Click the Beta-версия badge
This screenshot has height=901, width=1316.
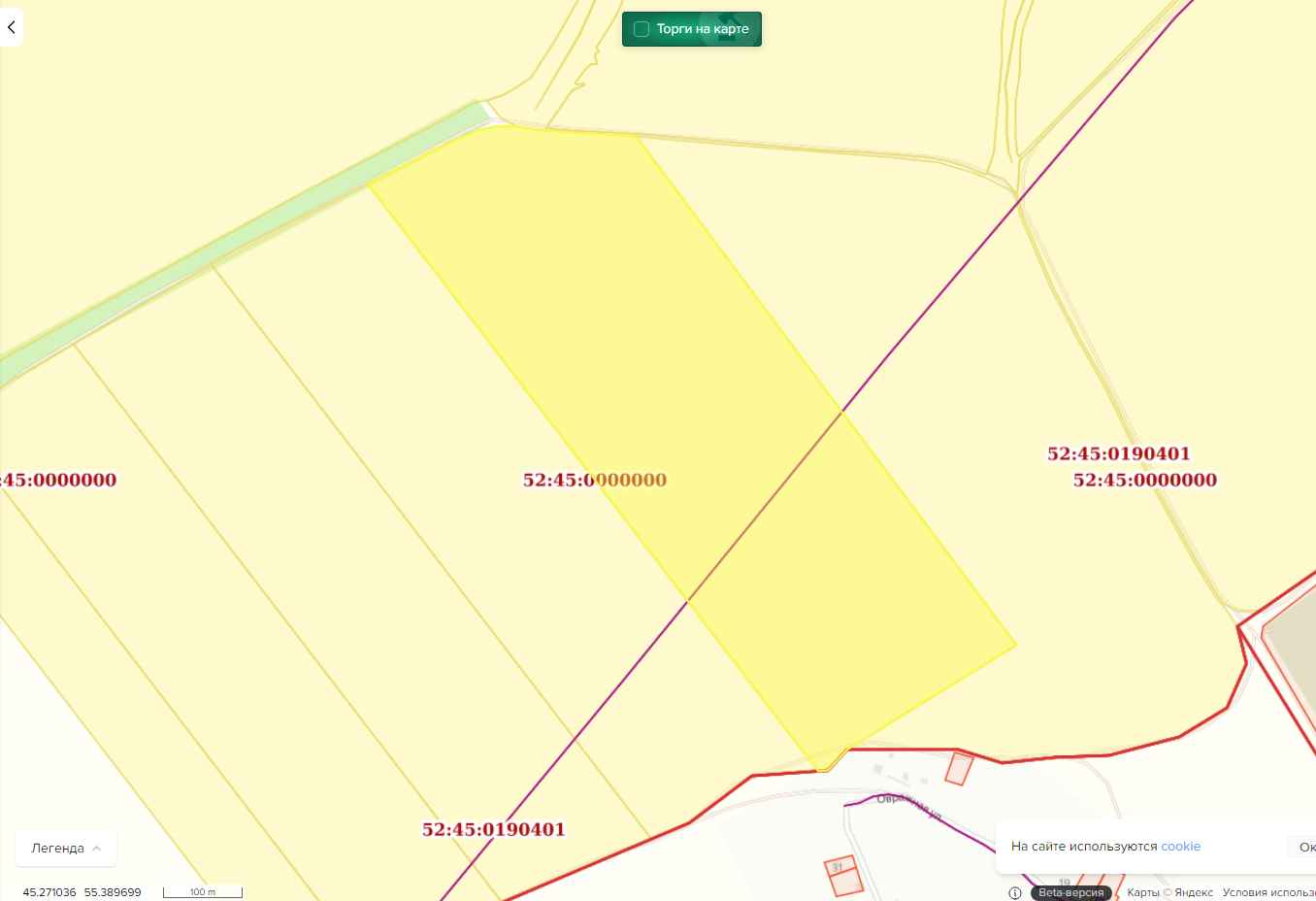point(1070,892)
